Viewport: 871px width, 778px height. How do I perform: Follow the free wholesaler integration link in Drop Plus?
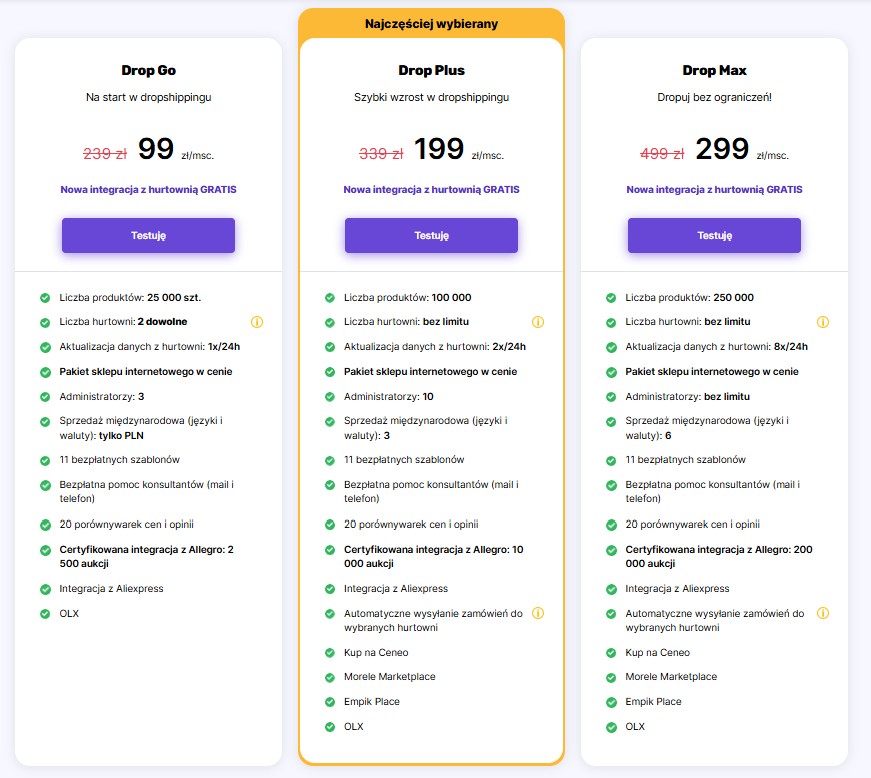(431, 189)
